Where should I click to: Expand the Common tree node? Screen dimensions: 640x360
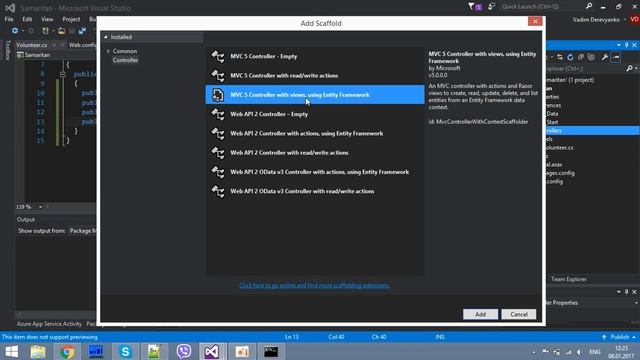tap(108, 51)
